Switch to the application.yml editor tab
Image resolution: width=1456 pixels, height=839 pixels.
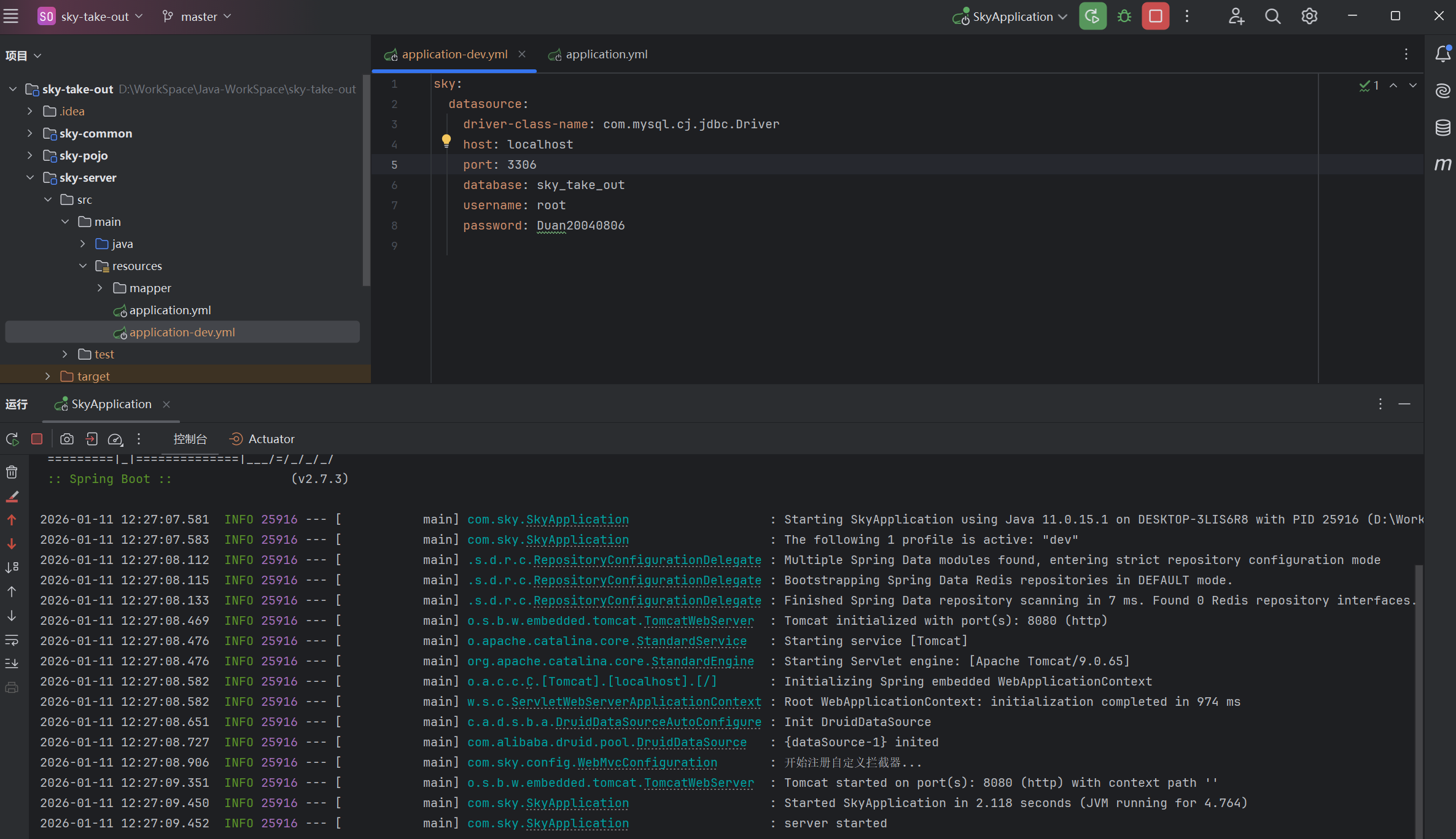point(605,54)
